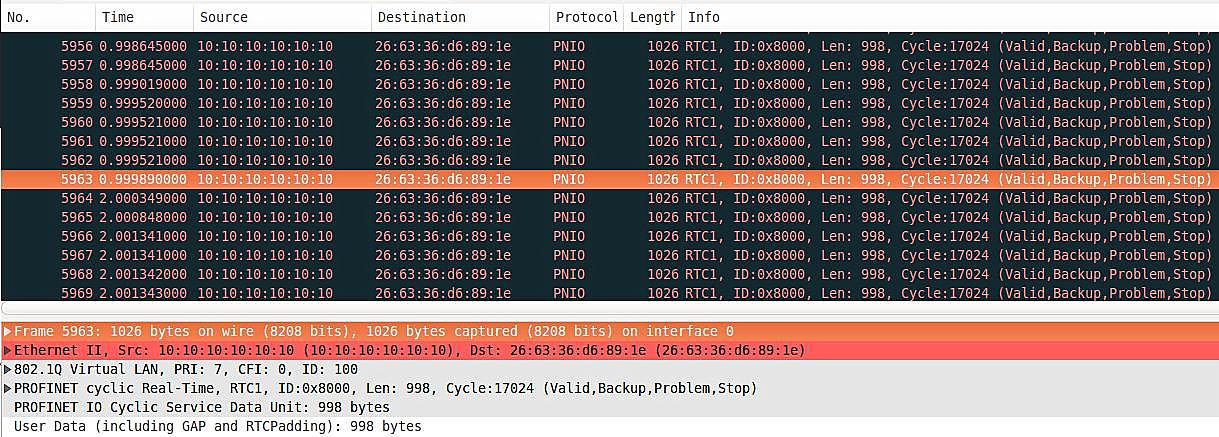Select the highlighted packet 5963

point(400,179)
